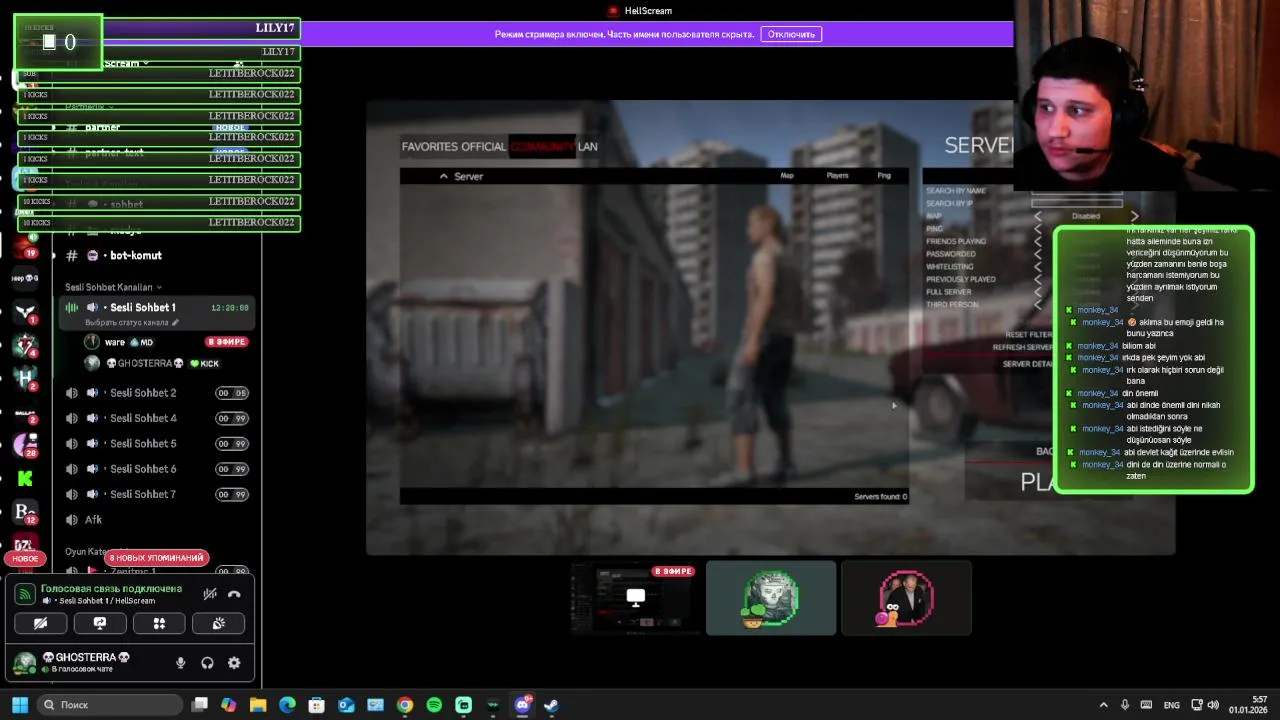Join Sesli Sohbet 7 voice channel

[x=157, y=495]
